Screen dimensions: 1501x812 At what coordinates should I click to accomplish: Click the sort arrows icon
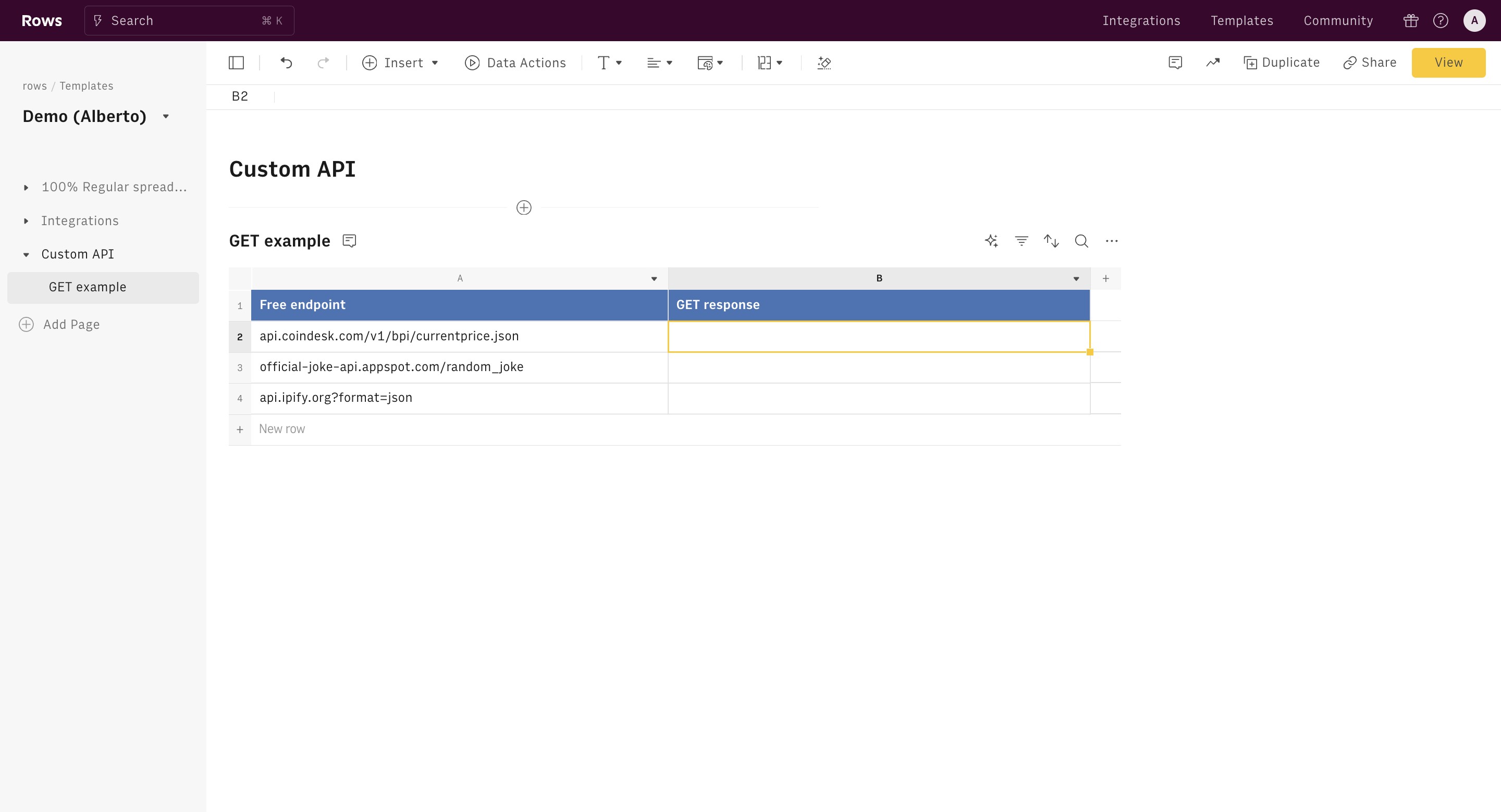(1051, 241)
